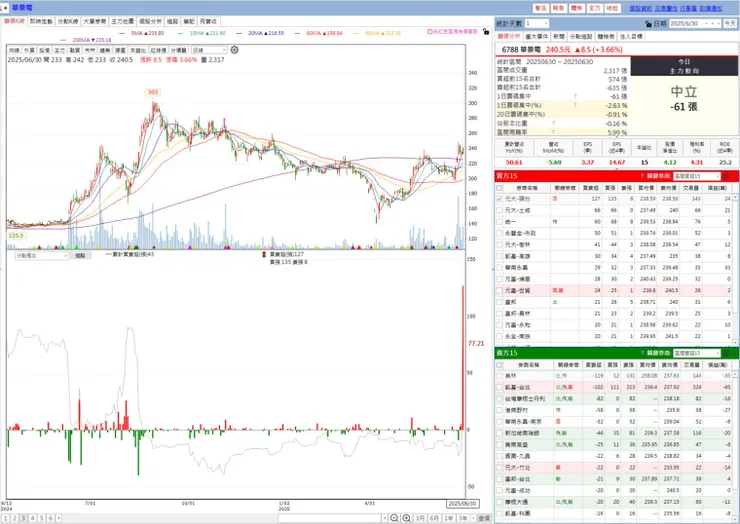The image size is (740, 524).
Task: Click the 主力 button in title bar
Action: click(594, 8)
